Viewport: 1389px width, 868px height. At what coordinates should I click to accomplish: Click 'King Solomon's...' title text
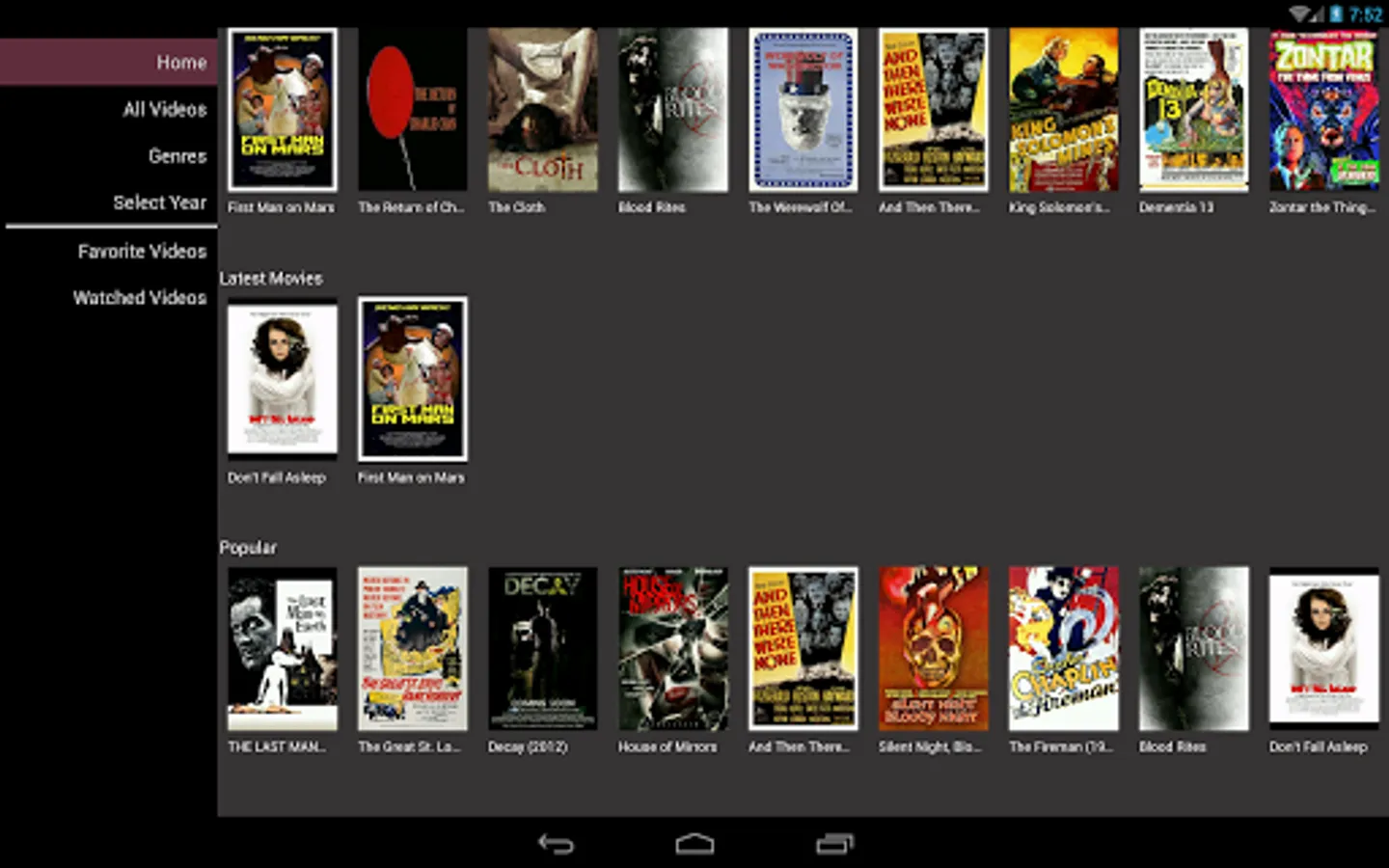1059,207
